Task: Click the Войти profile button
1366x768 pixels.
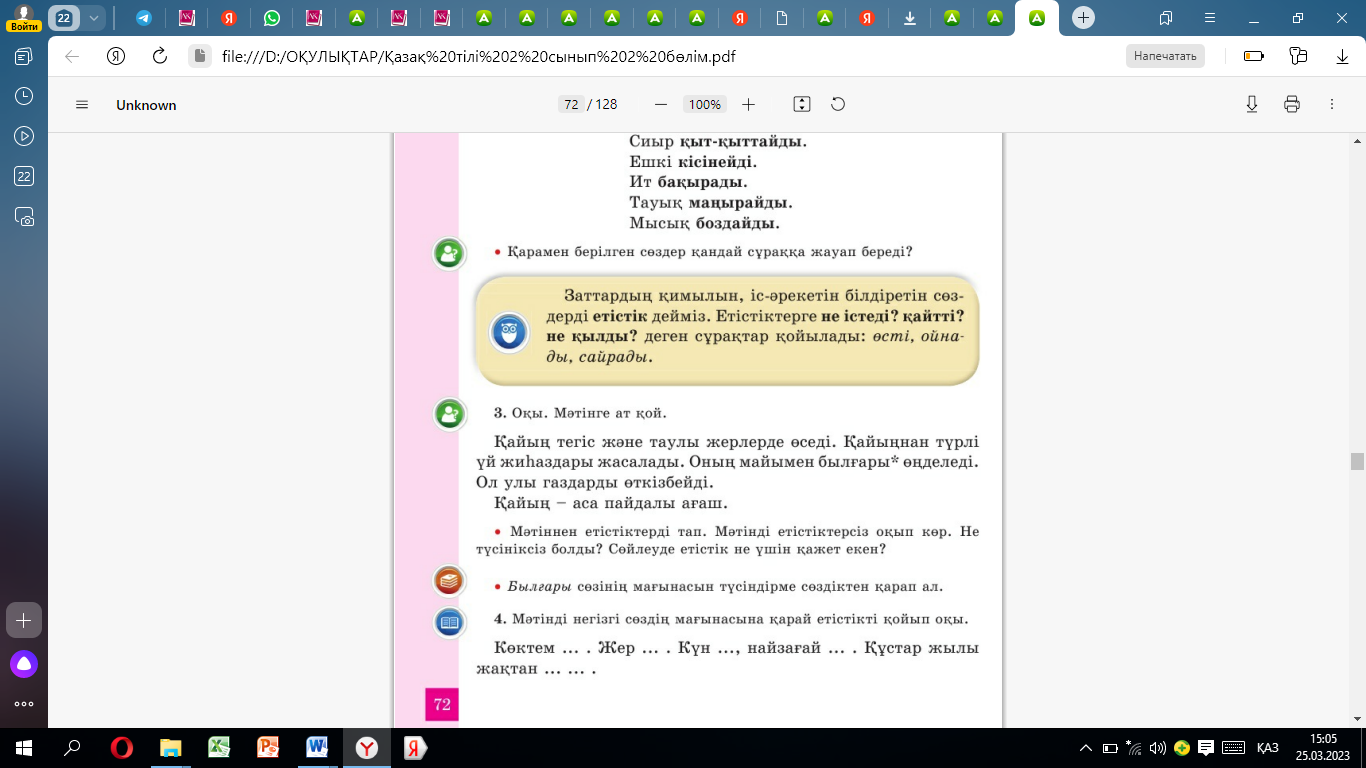Action: pos(22,18)
